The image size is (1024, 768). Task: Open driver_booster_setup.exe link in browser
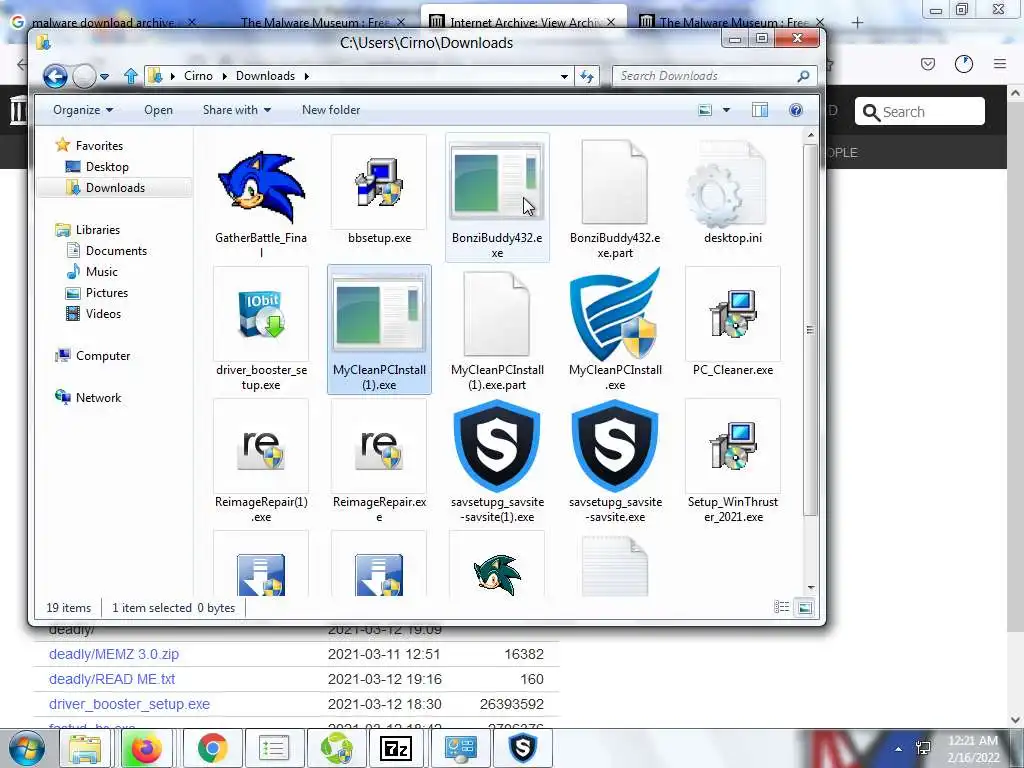pos(129,704)
